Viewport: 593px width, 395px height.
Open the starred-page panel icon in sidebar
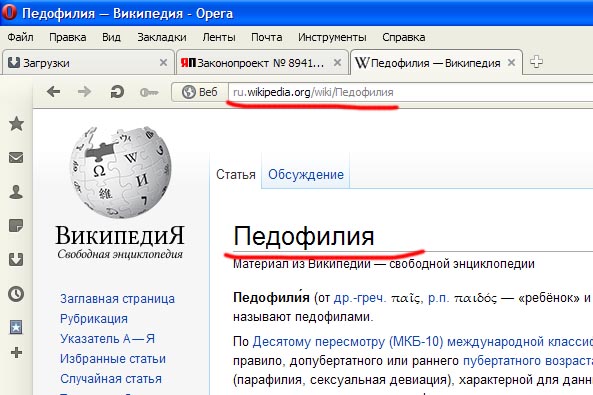coord(16,327)
